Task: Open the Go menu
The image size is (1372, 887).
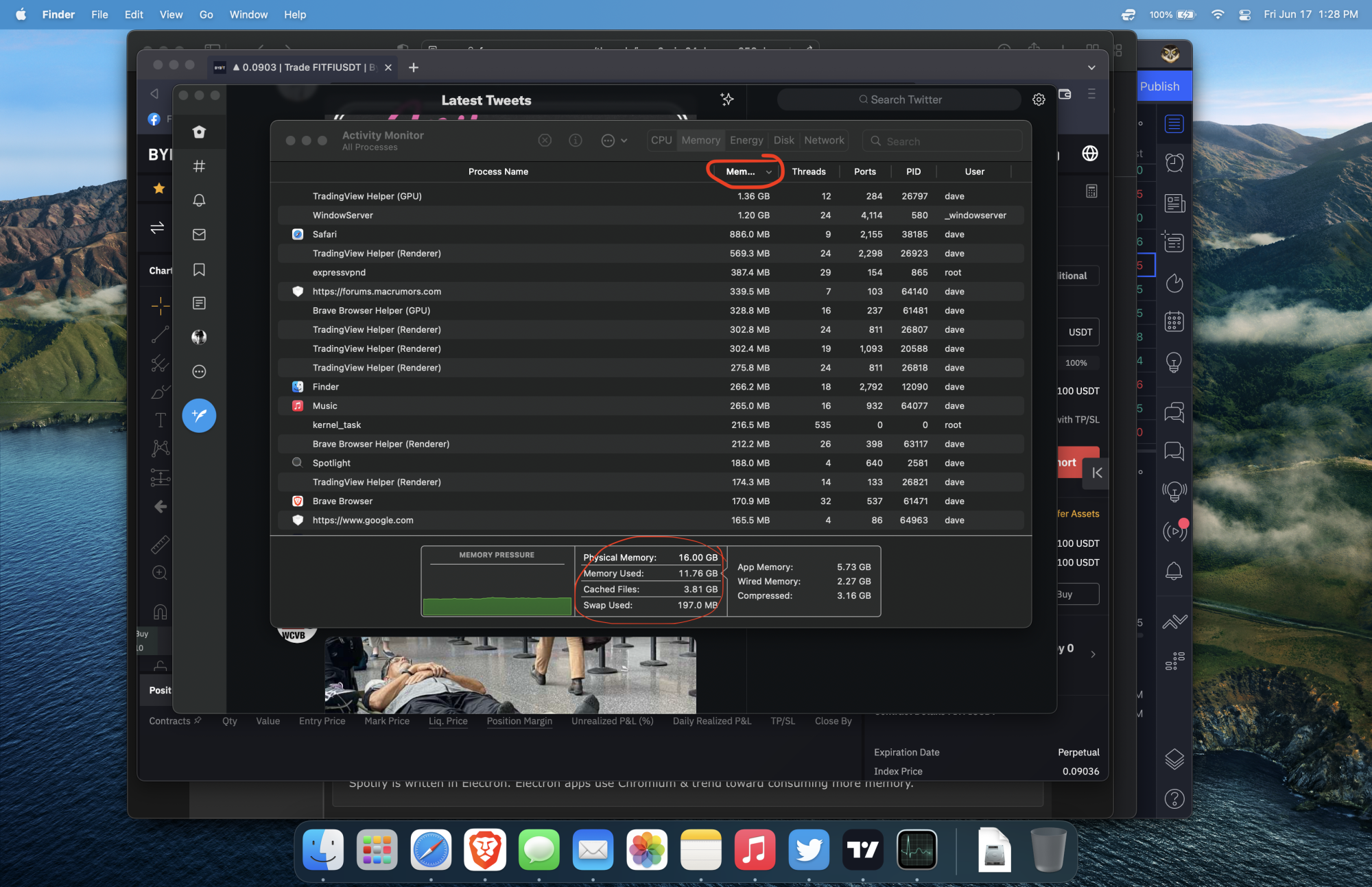Action: (x=206, y=14)
